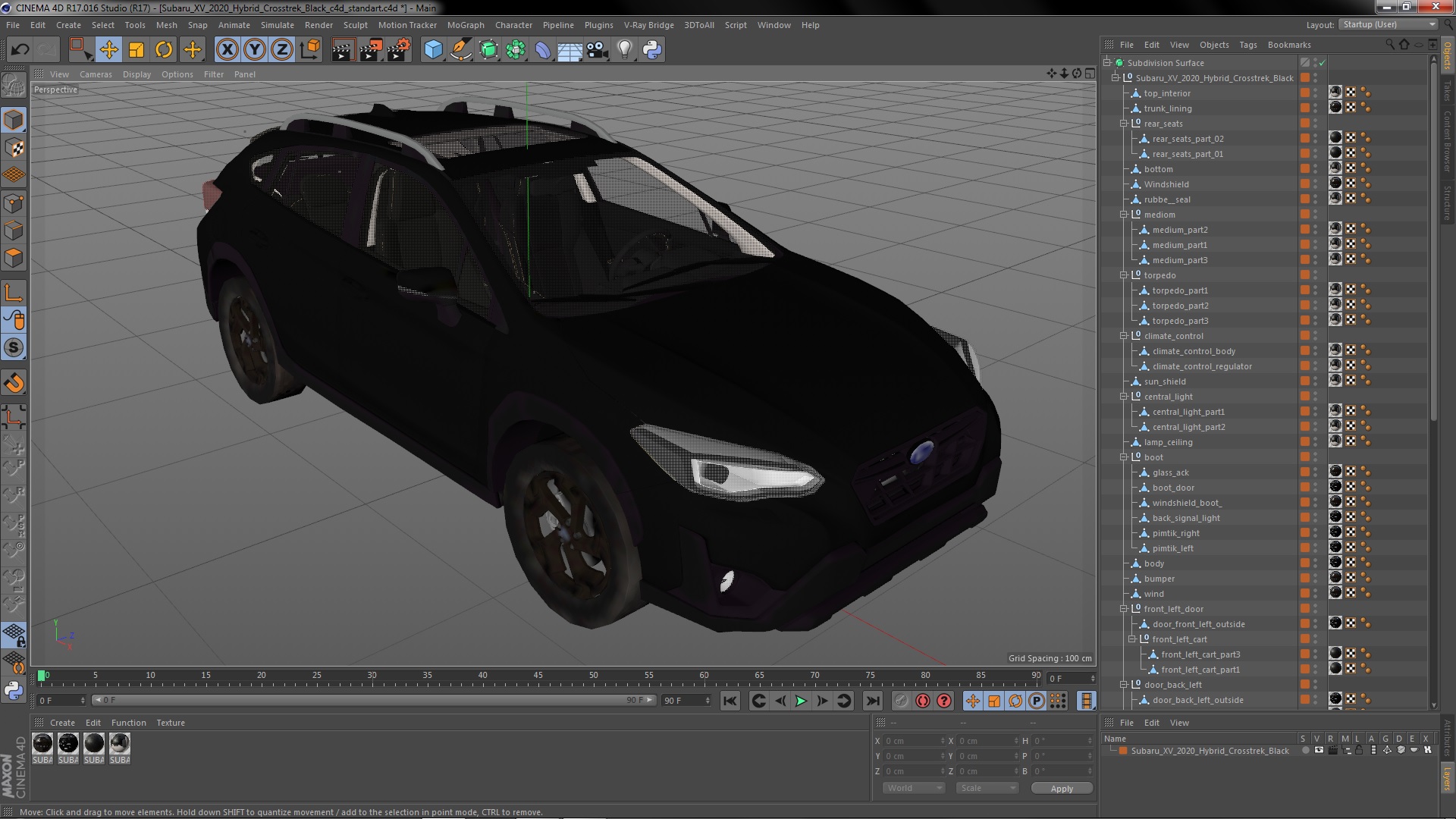
Task: Click frame 45 on timeline ruler
Action: point(538,676)
